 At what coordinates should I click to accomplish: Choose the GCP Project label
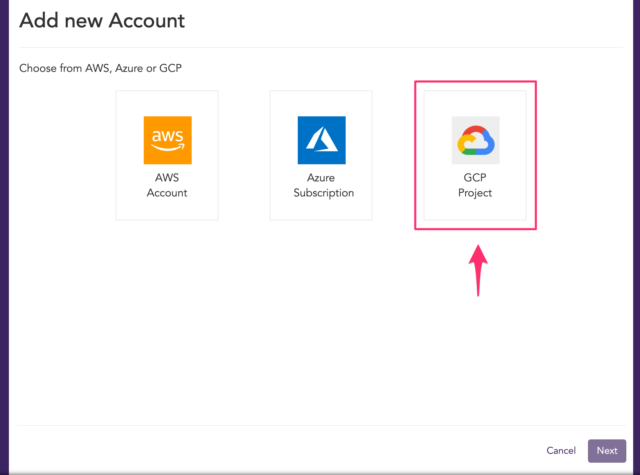475,185
